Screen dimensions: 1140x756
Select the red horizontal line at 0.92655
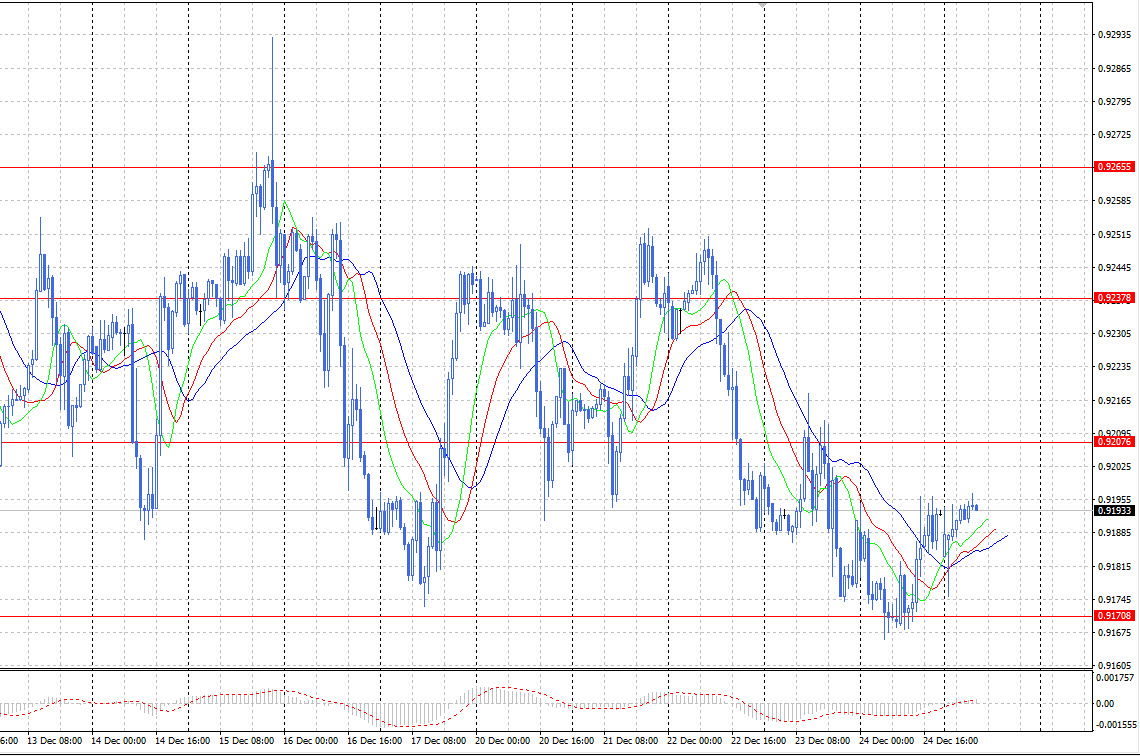click(x=545, y=168)
